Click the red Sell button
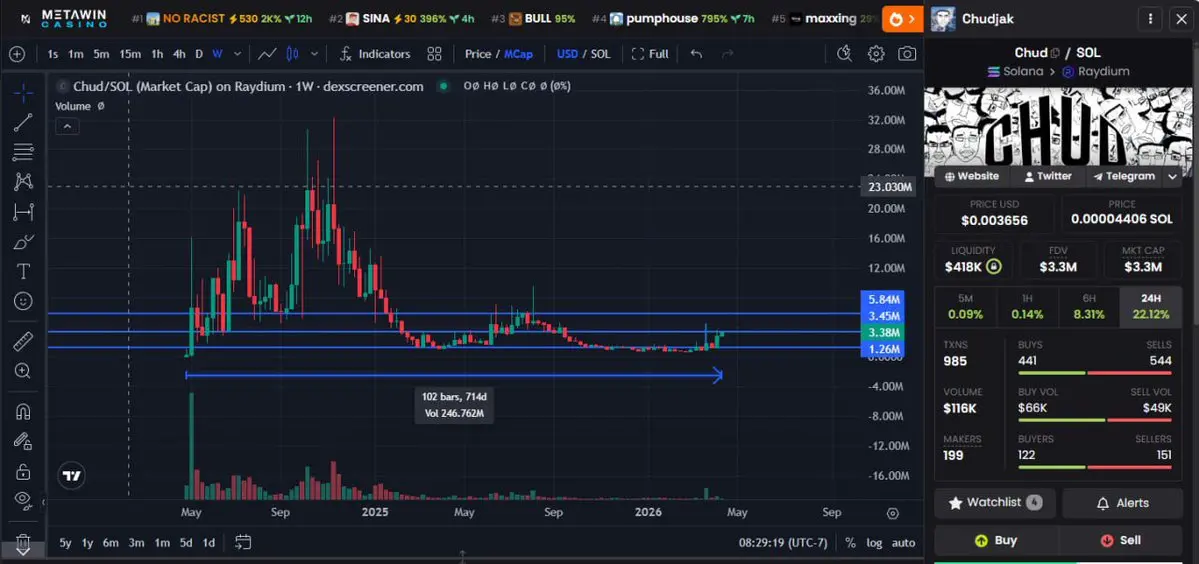The image size is (1199, 564). click(1121, 540)
